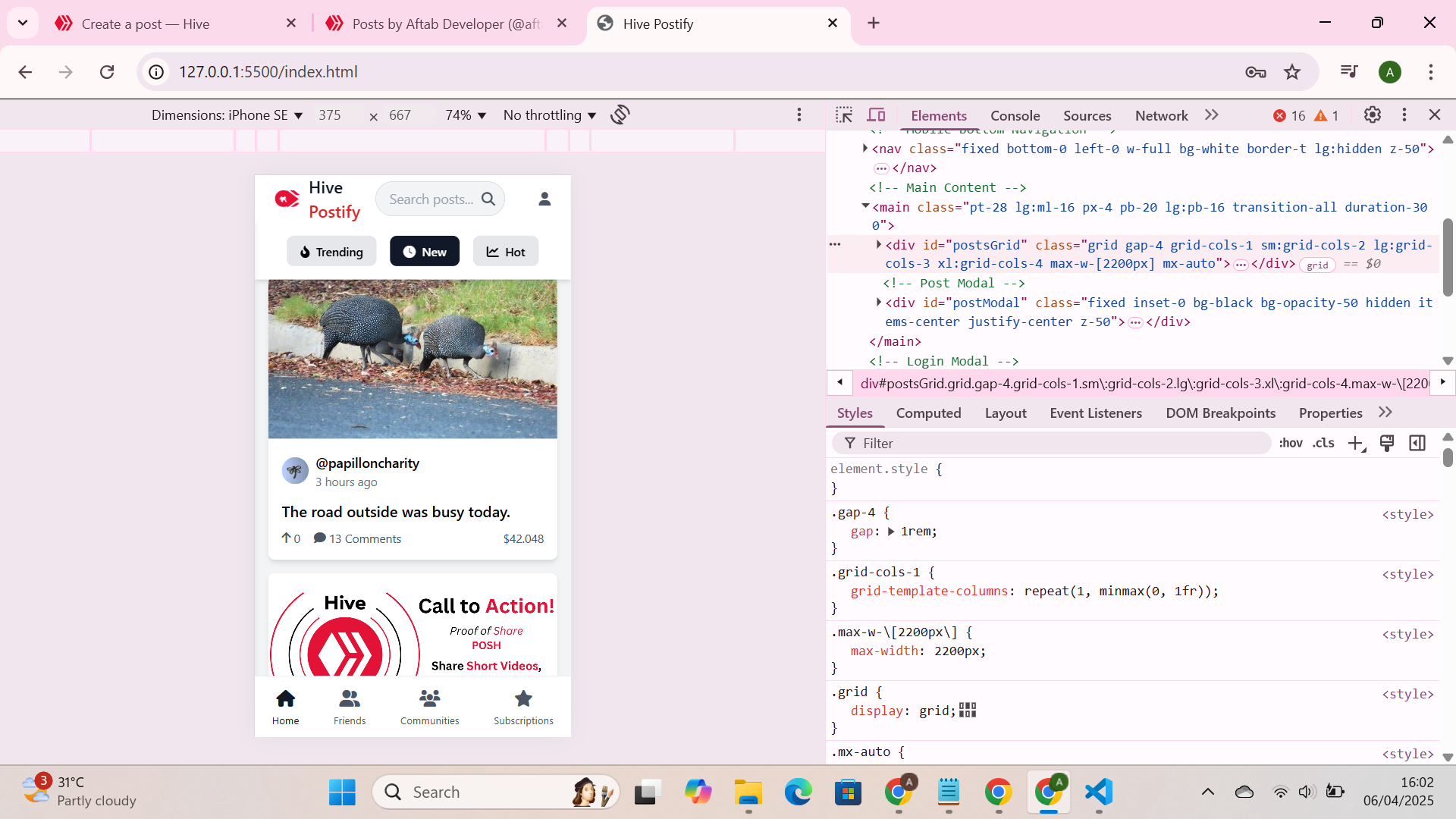Open the Computed tab

point(928,413)
